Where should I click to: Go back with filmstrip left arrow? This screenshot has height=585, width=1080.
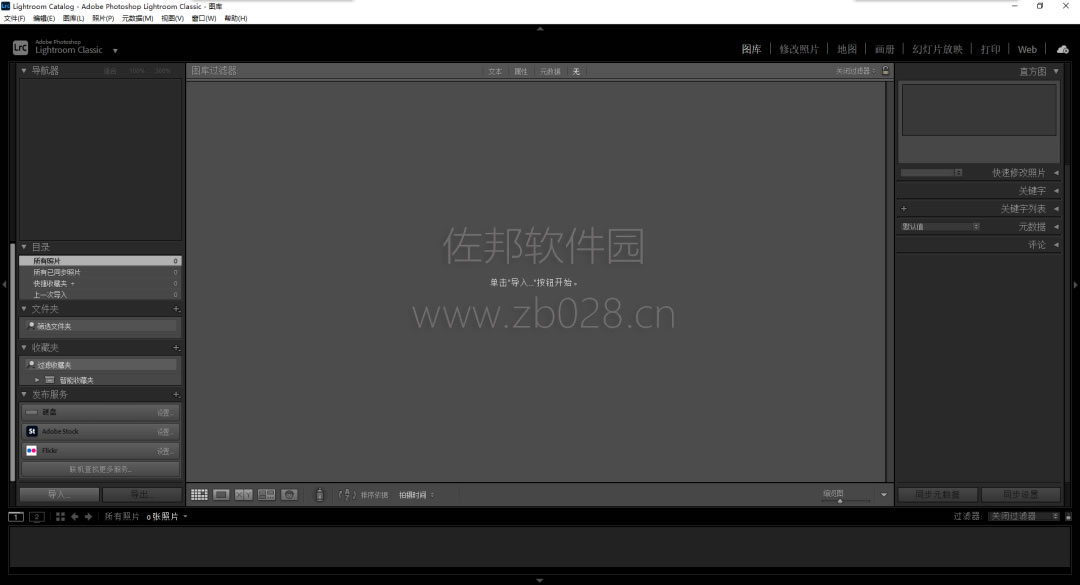tap(74, 517)
